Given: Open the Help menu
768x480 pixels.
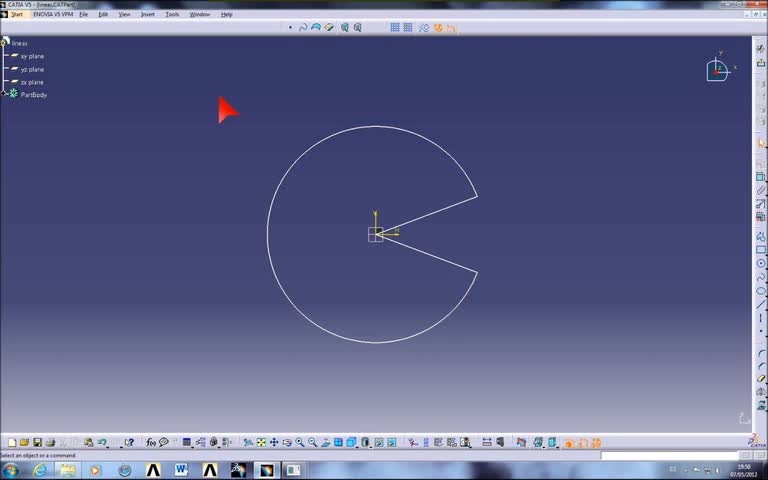Looking at the screenshot, I should [x=226, y=14].
